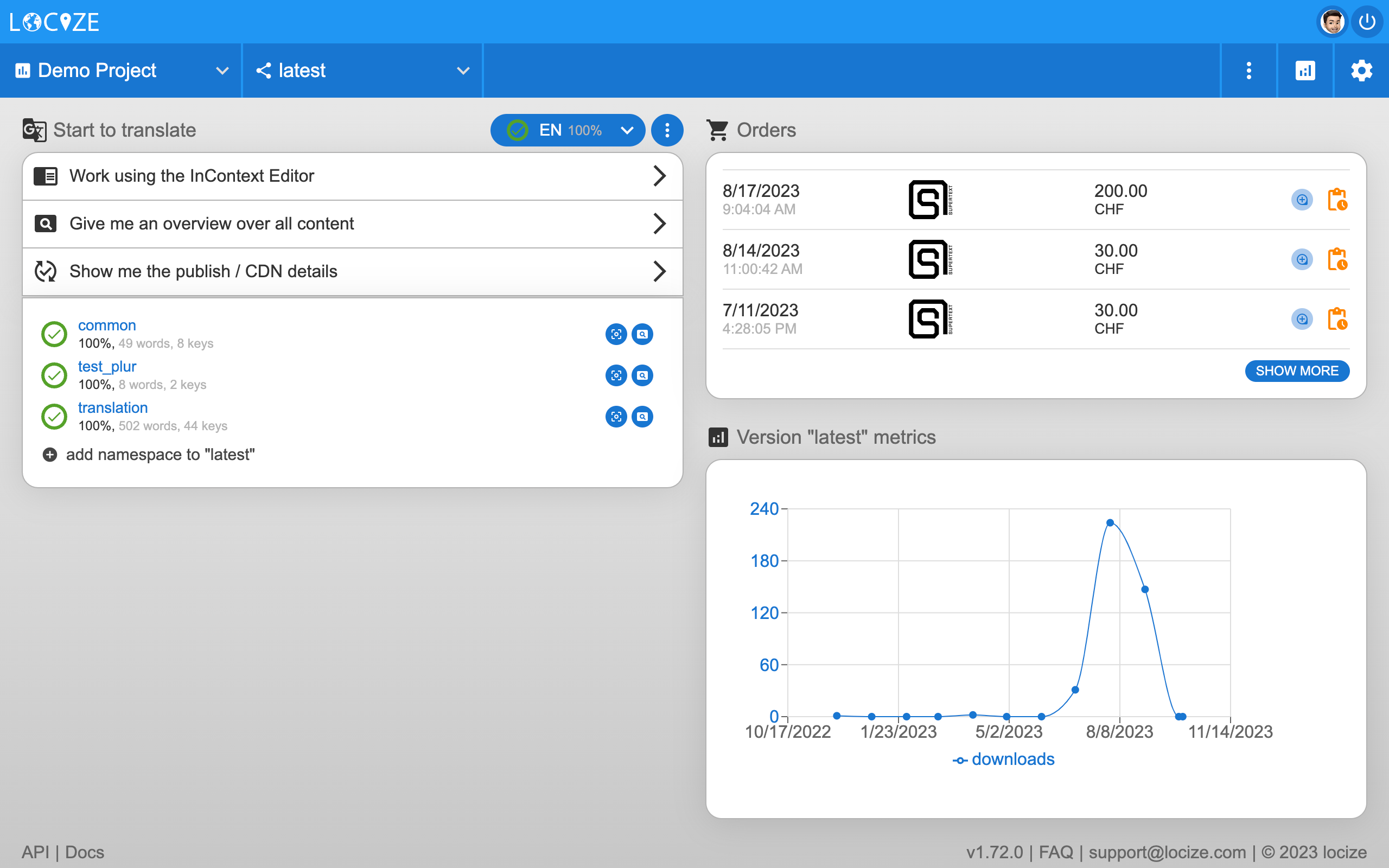Open search view icon for translation namespace

click(642, 417)
